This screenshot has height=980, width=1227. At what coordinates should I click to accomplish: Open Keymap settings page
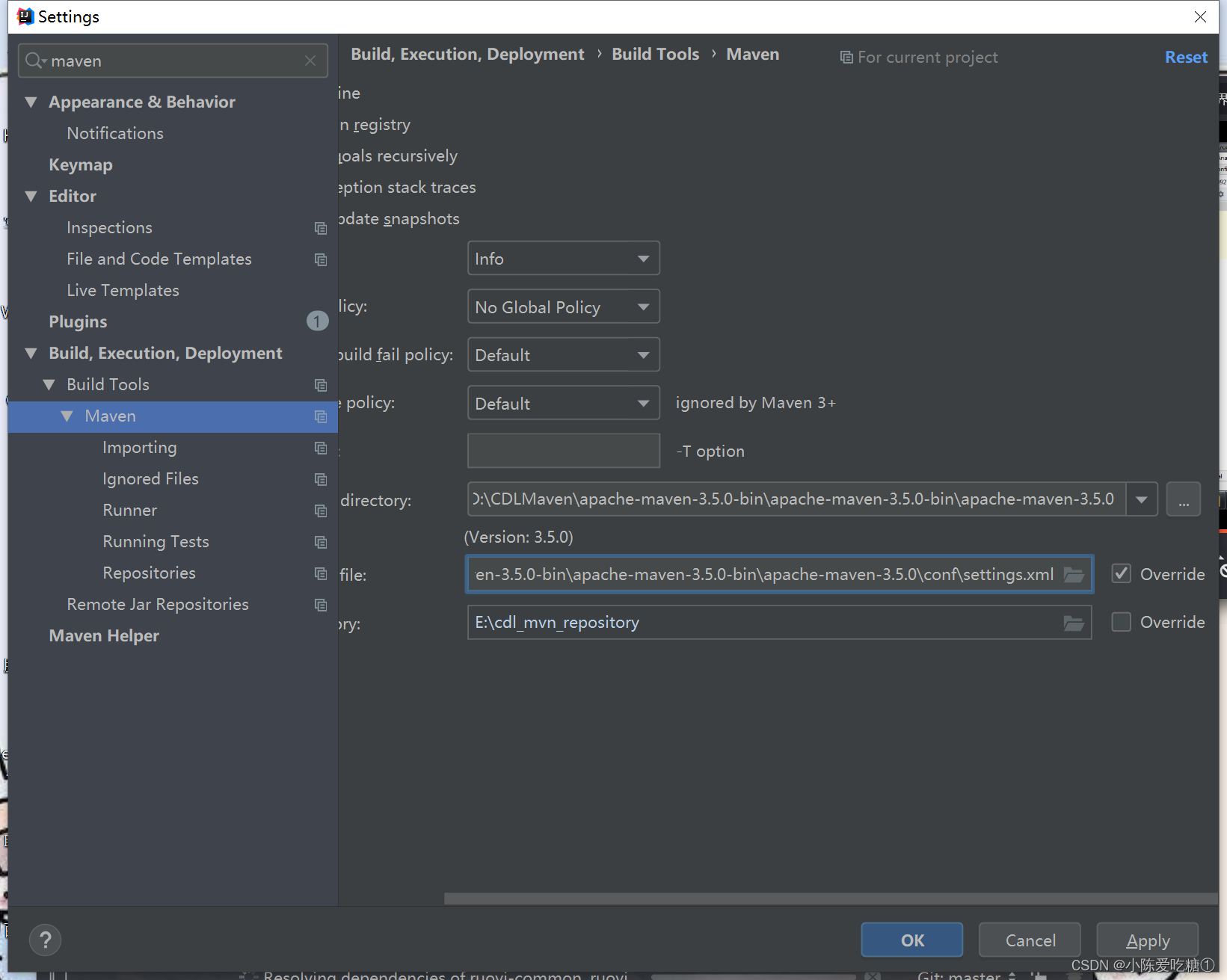point(81,164)
